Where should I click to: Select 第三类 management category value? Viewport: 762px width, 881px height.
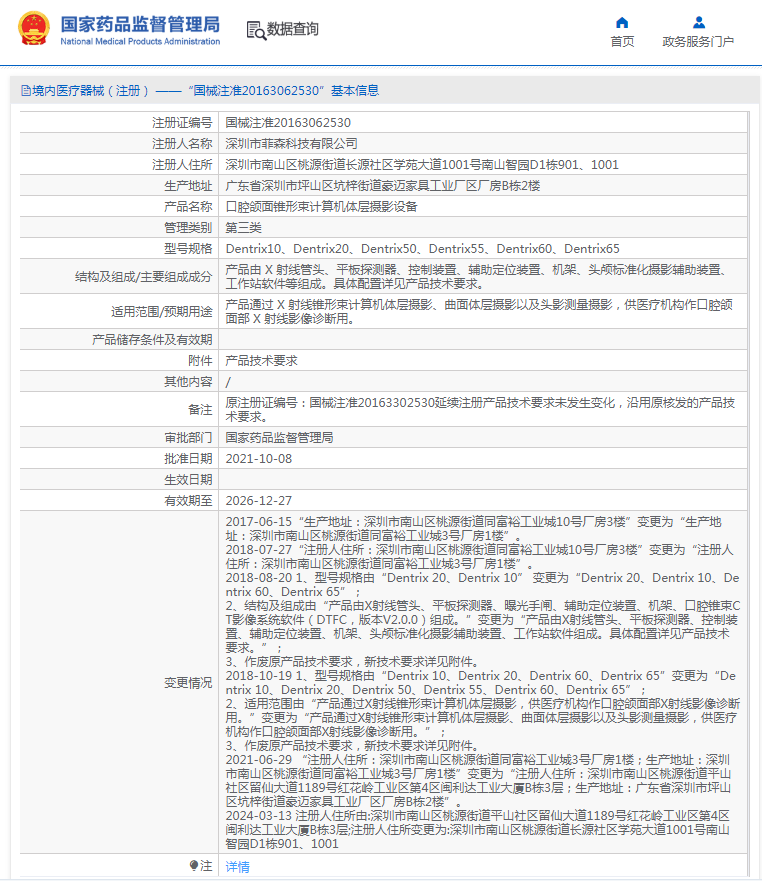click(x=243, y=228)
